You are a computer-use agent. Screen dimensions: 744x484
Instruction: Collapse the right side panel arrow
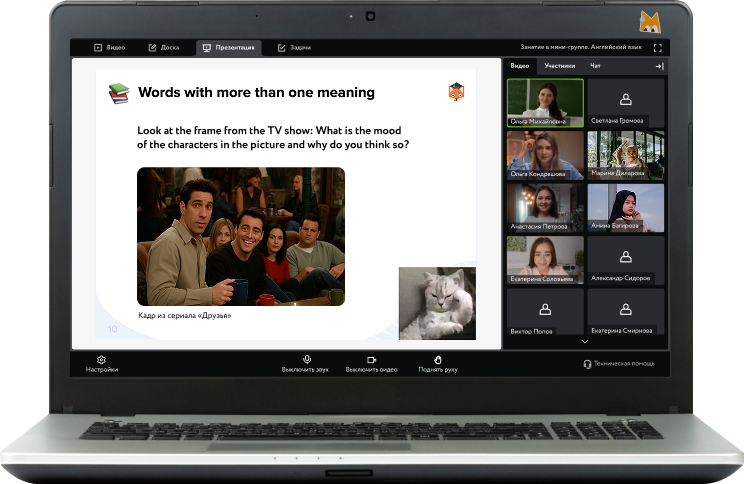pyautogui.click(x=659, y=66)
